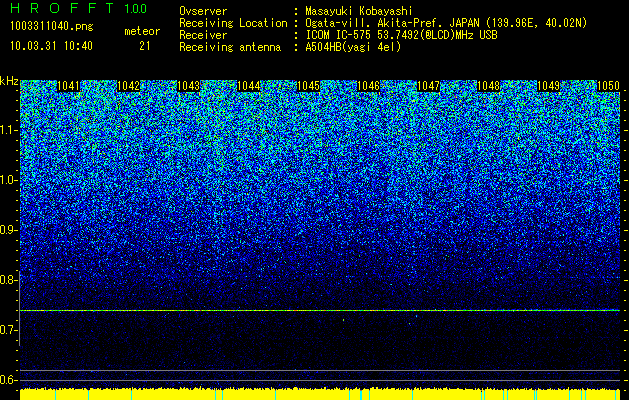629x400 pixels.
Task: Click the meteor count 21
Action: [x=145, y=46]
